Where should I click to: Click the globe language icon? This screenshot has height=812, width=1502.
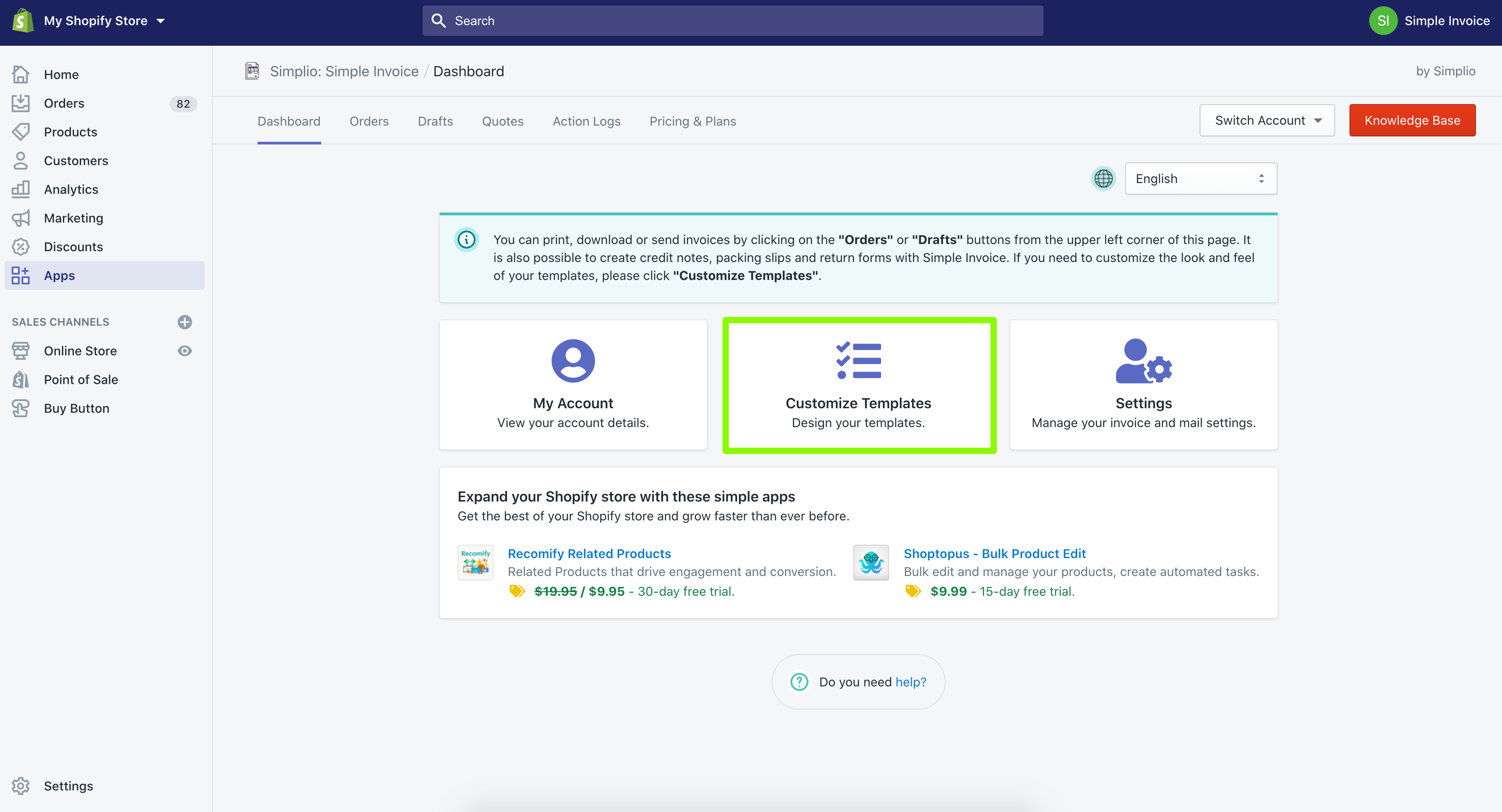tap(1103, 179)
